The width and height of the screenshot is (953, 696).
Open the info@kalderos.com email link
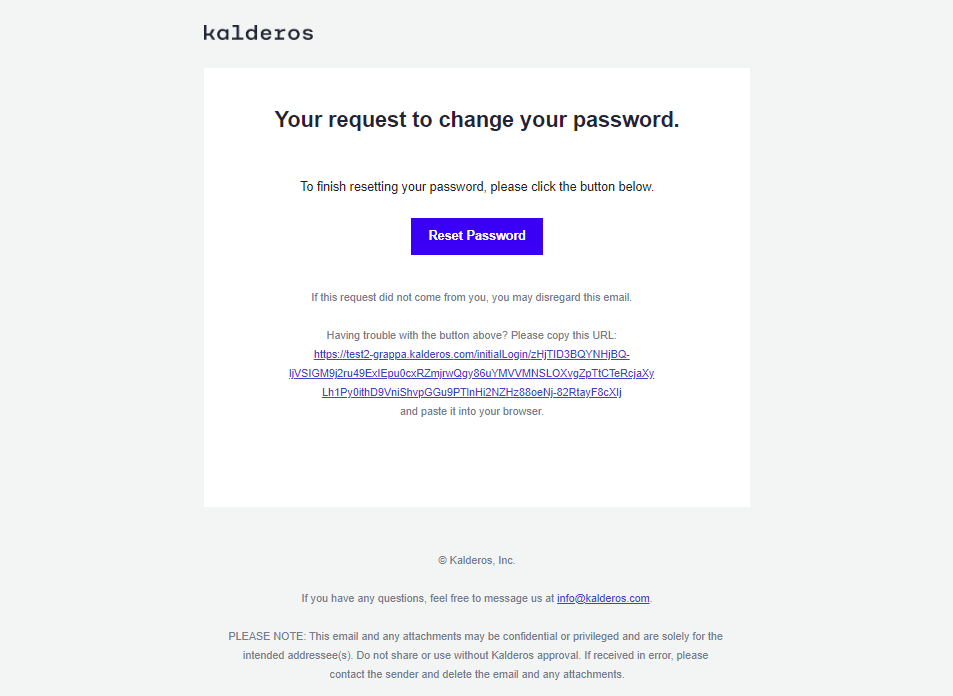click(603, 598)
